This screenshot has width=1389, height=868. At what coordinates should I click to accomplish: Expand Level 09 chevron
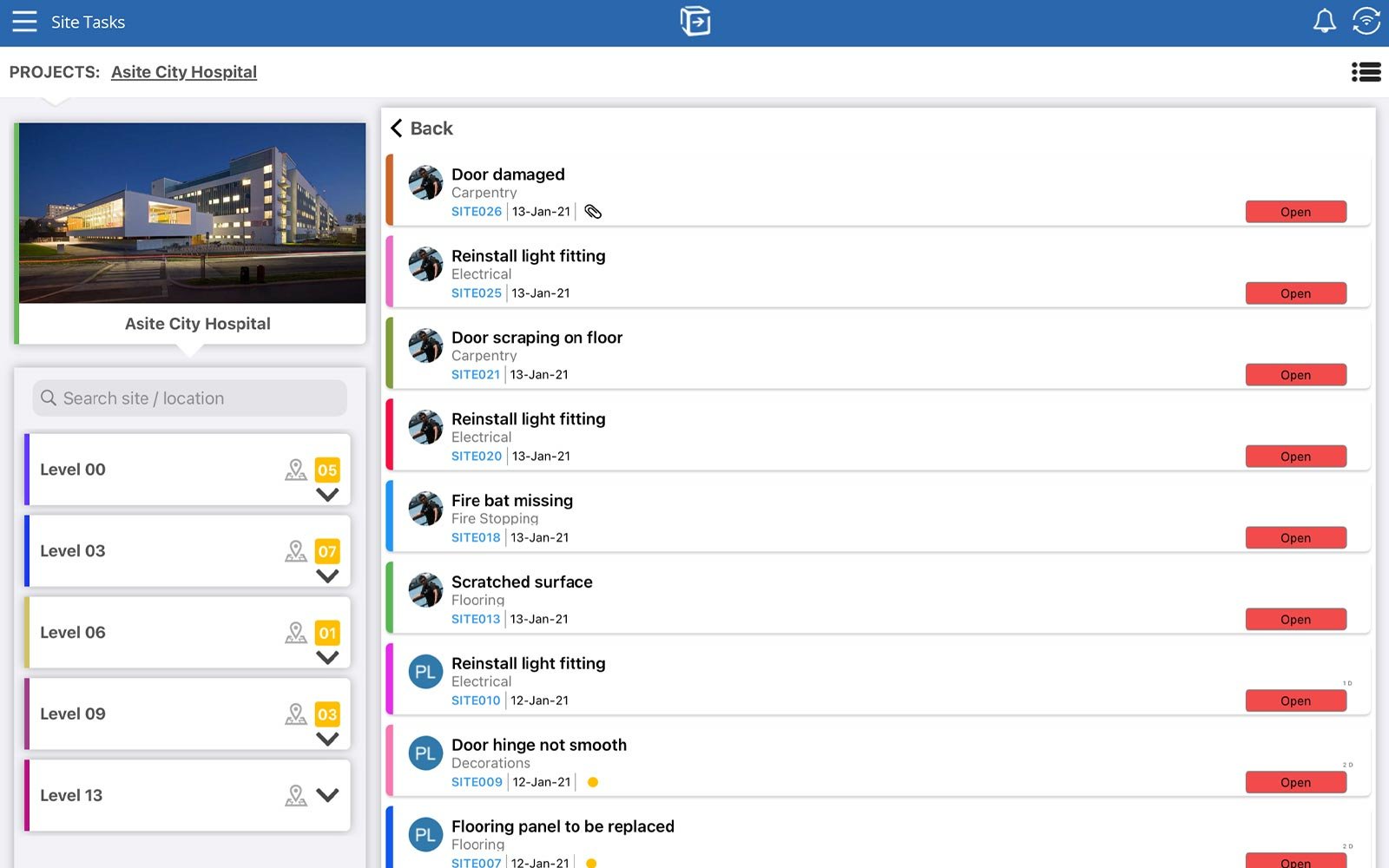point(327,740)
